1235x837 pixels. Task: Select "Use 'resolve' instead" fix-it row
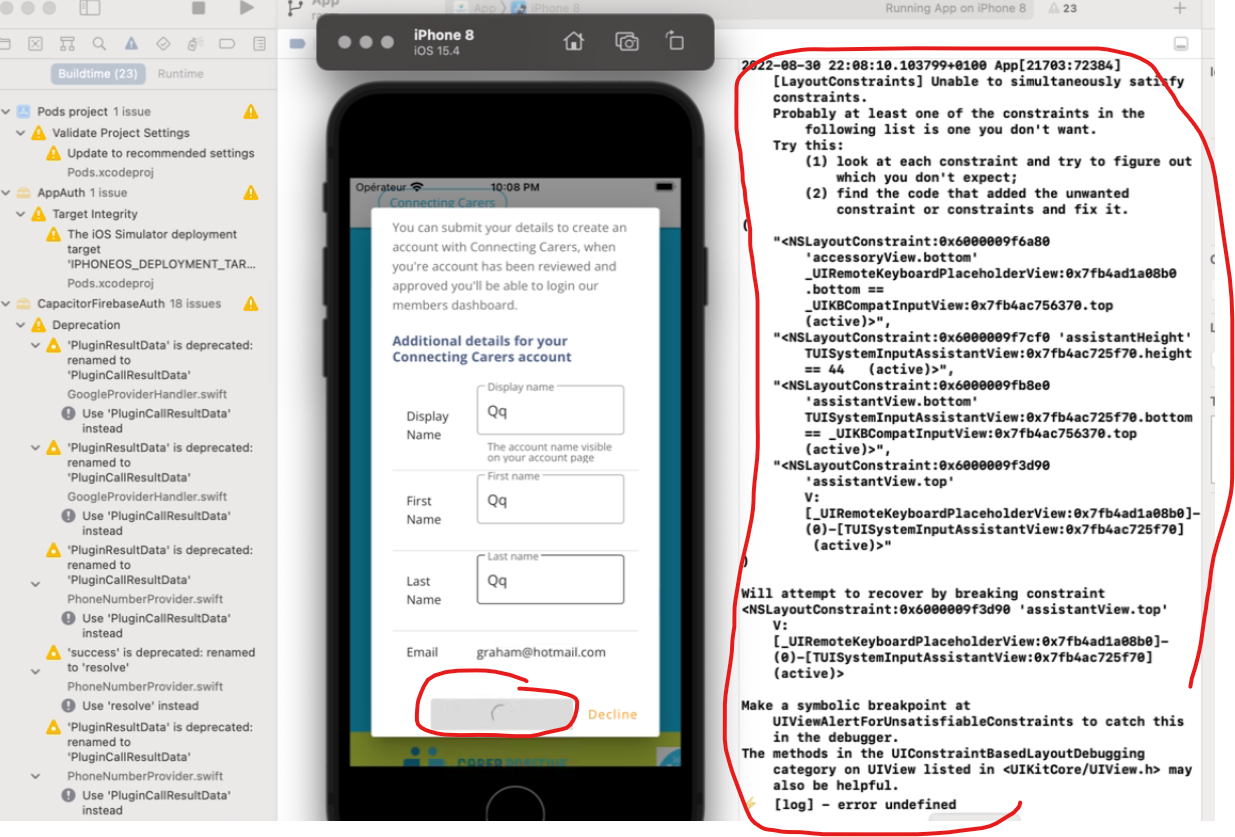pyautogui.click(x=140, y=705)
